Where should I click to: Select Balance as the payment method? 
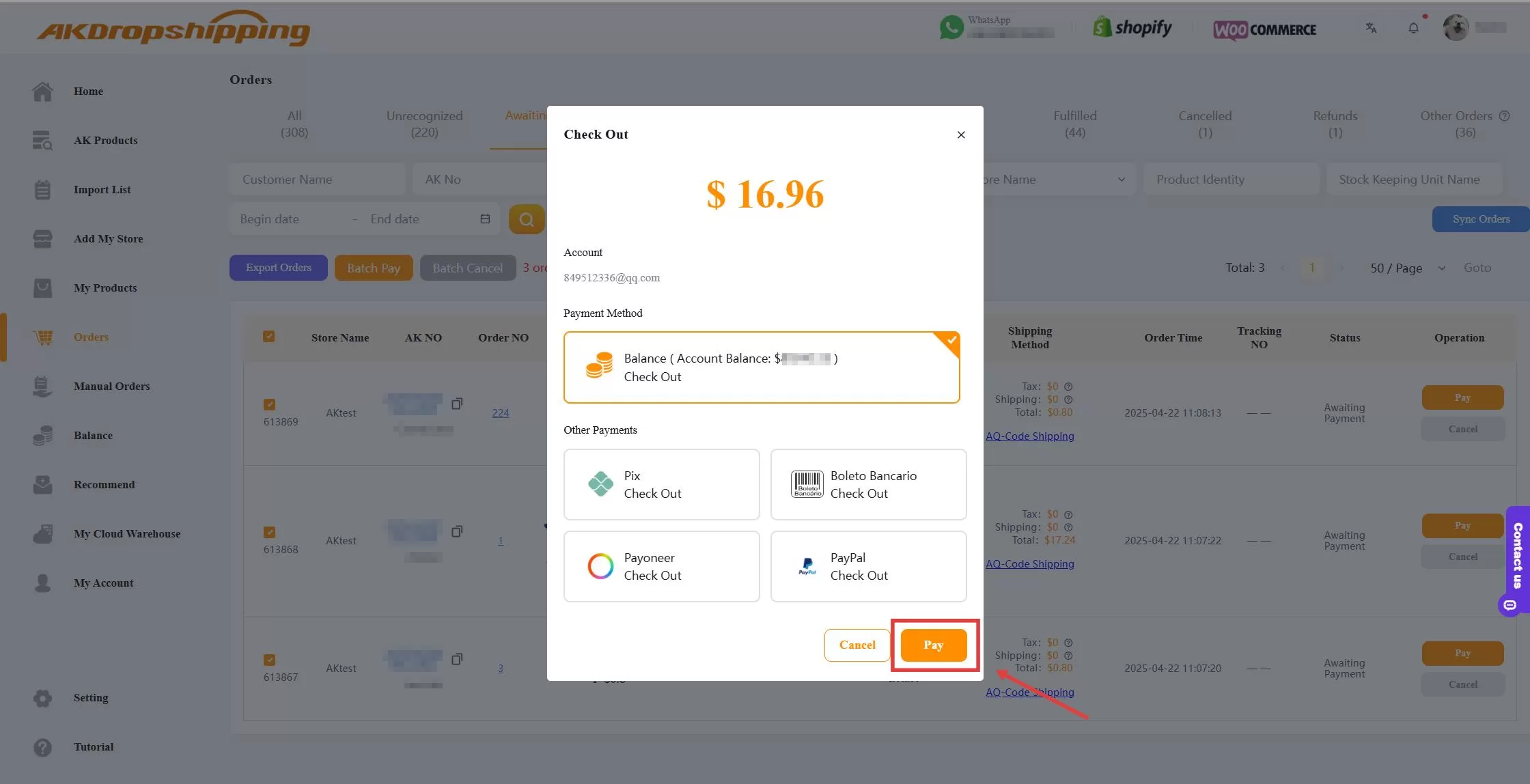762,367
